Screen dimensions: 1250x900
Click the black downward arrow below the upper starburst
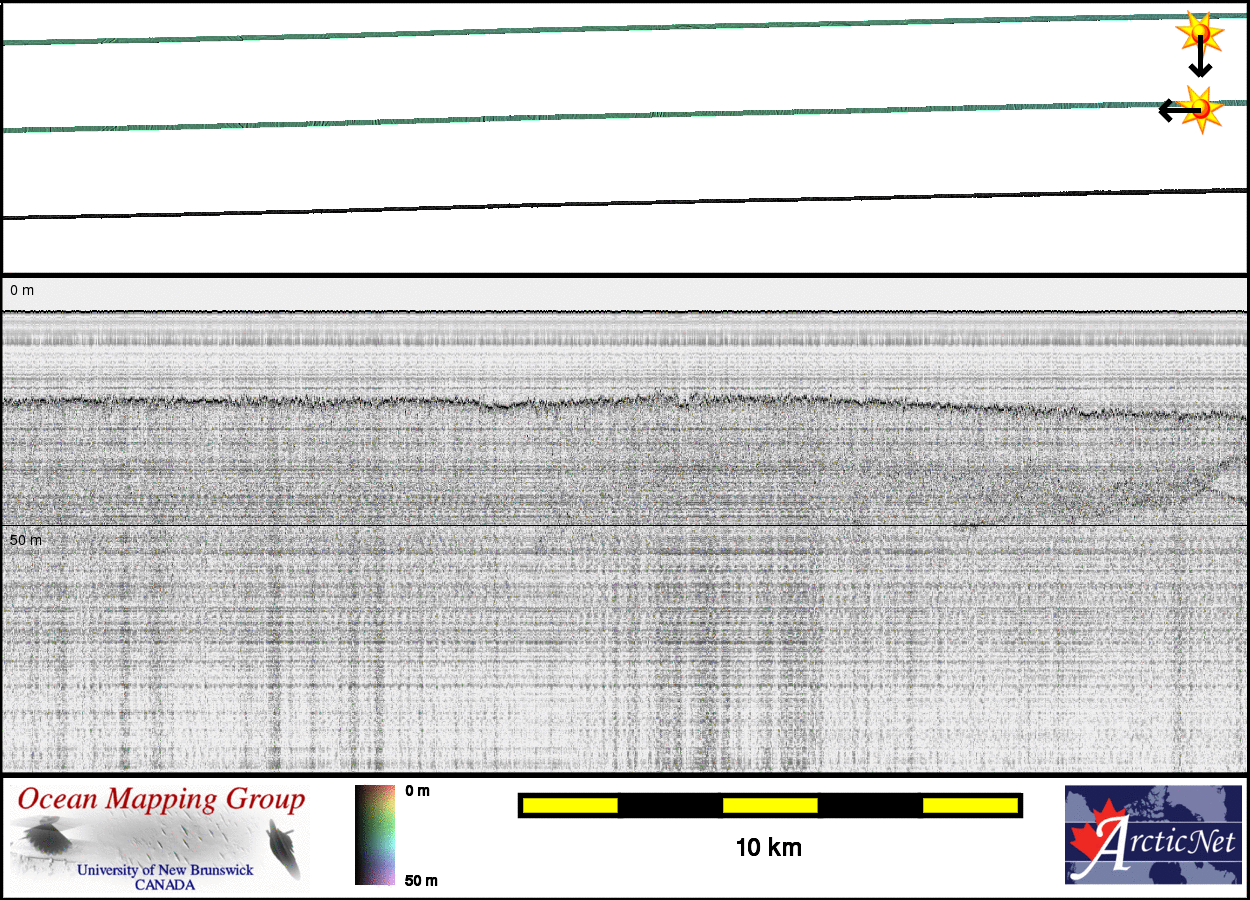pos(1200,62)
